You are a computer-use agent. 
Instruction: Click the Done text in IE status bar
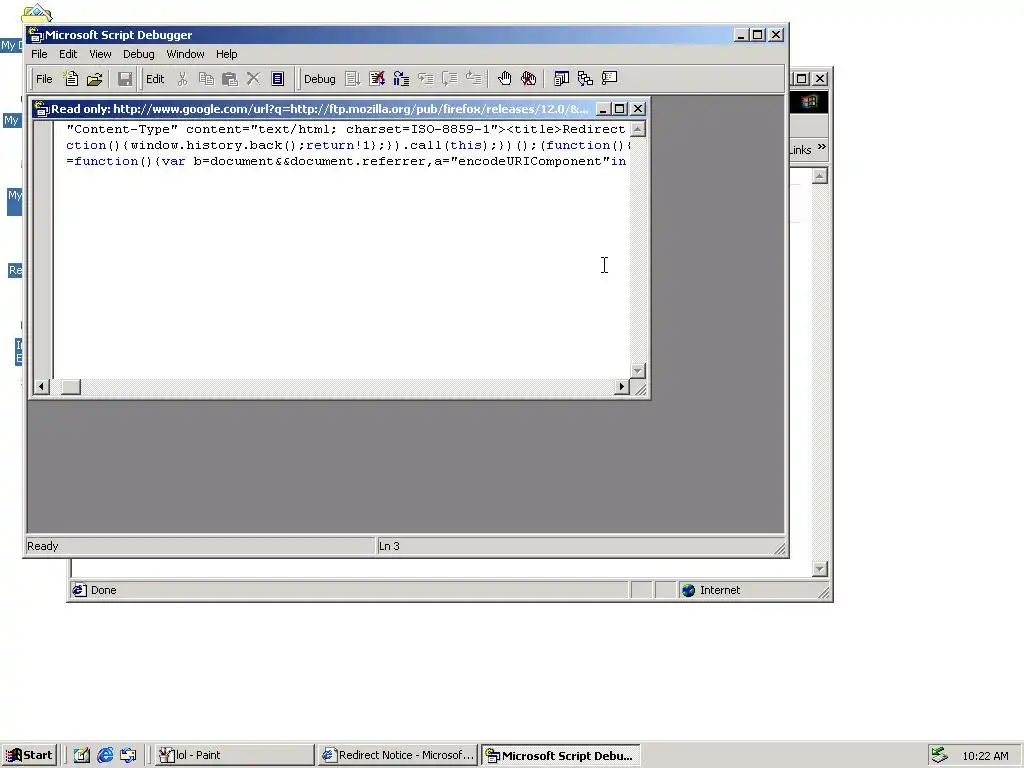tap(104, 590)
